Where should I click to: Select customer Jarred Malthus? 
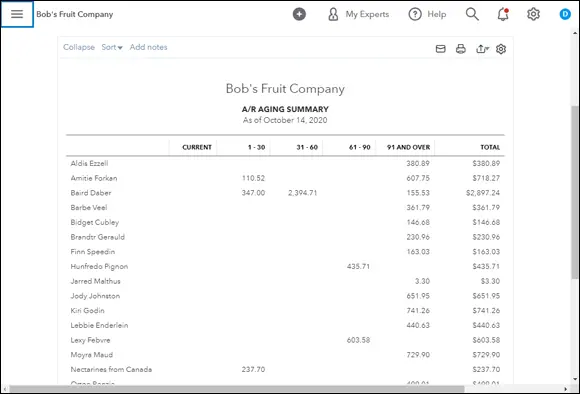pyautogui.click(x=95, y=282)
